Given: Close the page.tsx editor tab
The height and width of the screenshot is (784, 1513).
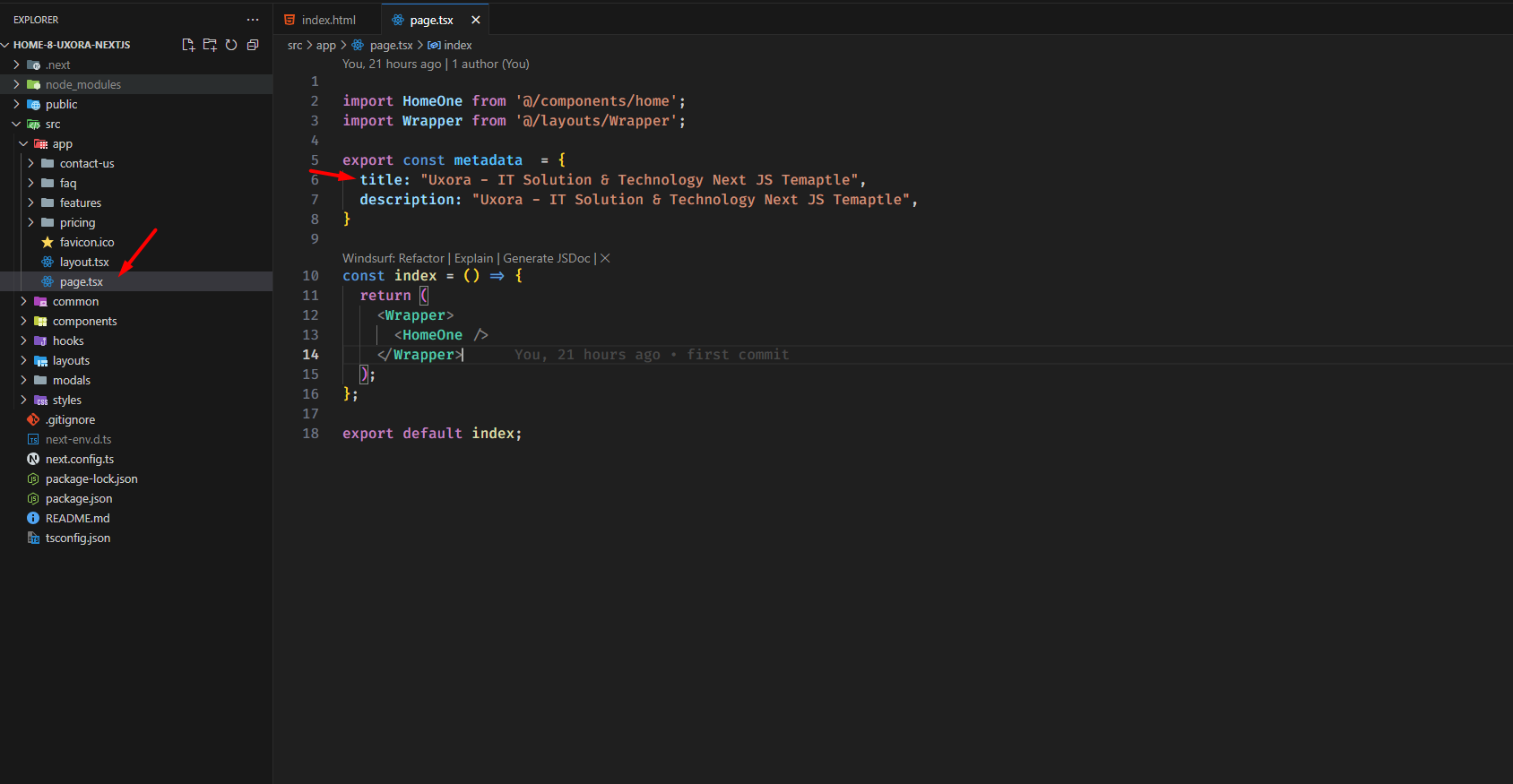Looking at the screenshot, I should tap(476, 20).
